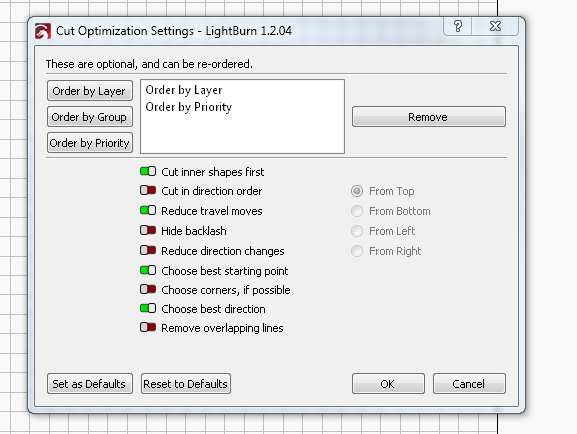Click Set as Defaults button
The height and width of the screenshot is (434, 577).
click(x=90, y=384)
